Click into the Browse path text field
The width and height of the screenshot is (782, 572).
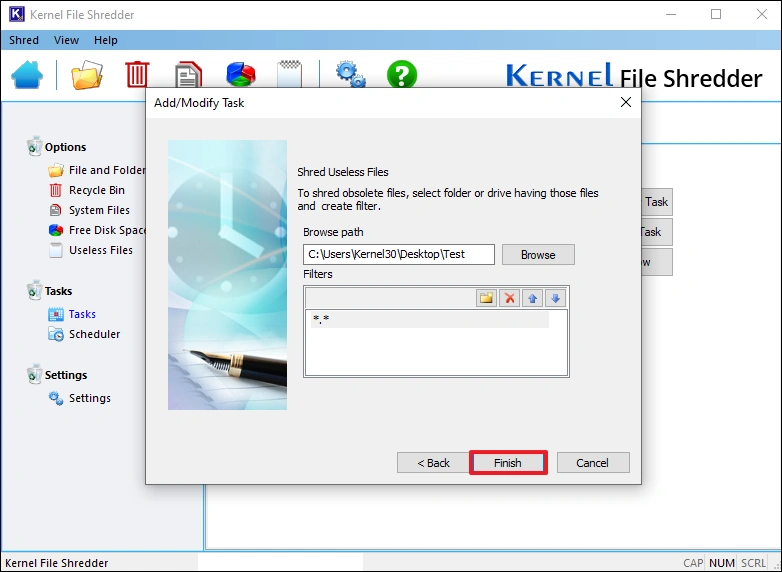pyautogui.click(x=398, y=254)
